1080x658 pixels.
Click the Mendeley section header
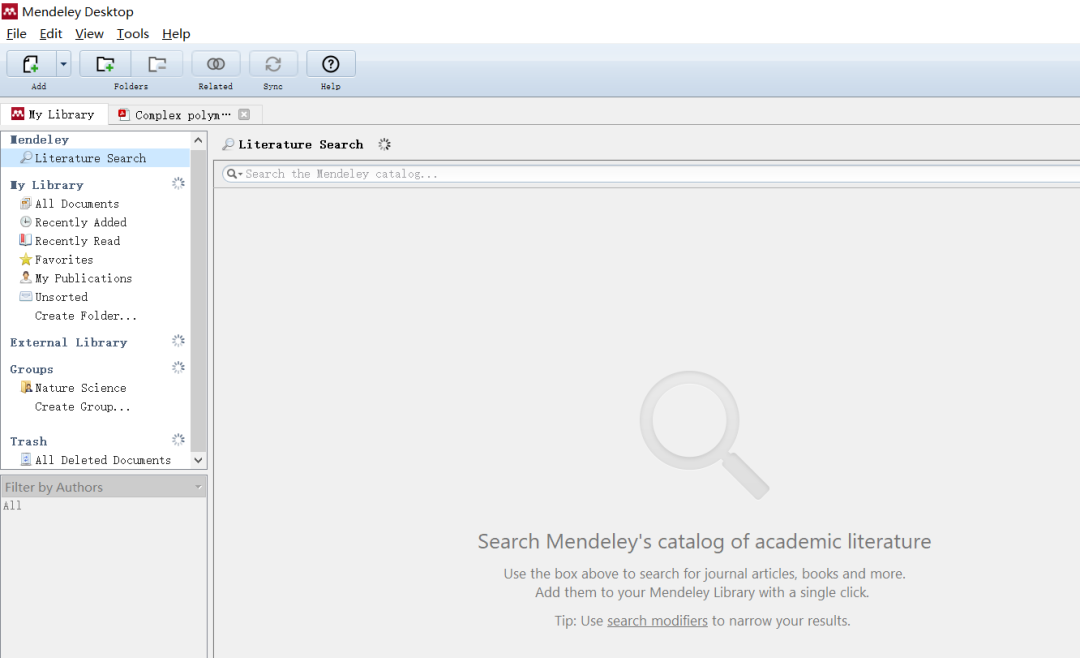[x=39, y=140]
